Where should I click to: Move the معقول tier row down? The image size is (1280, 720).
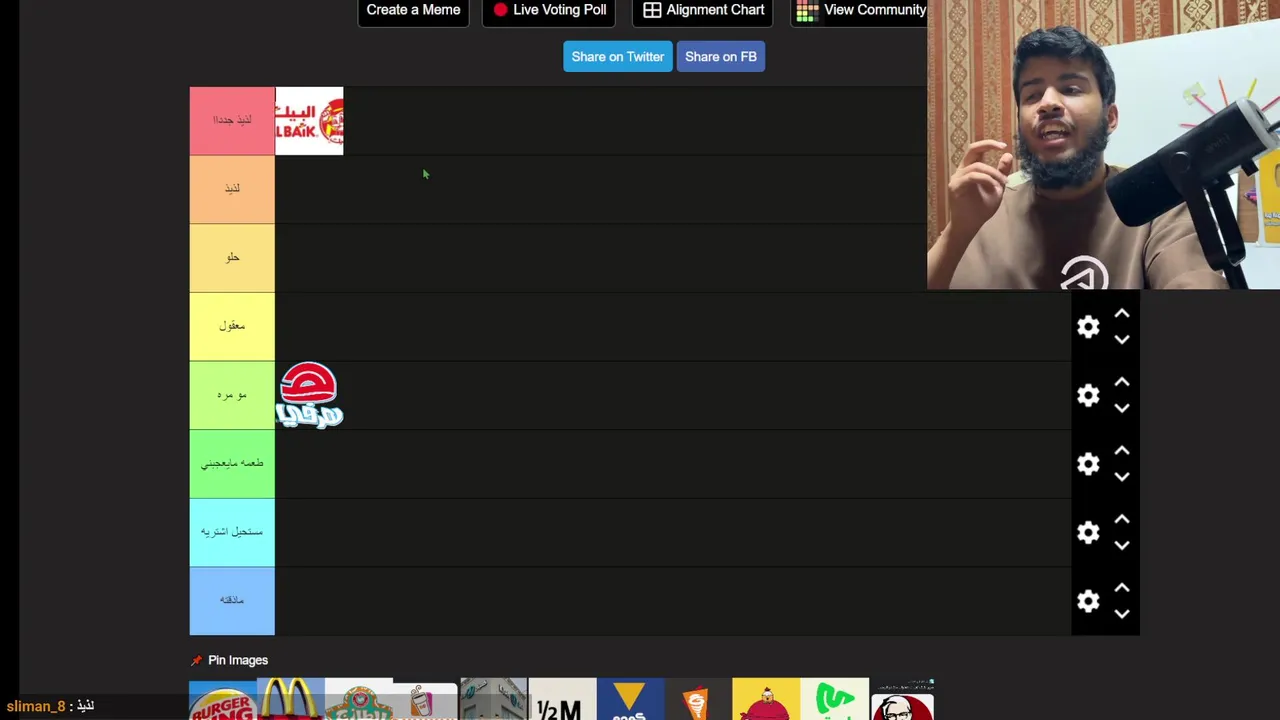pos(1122,340)
